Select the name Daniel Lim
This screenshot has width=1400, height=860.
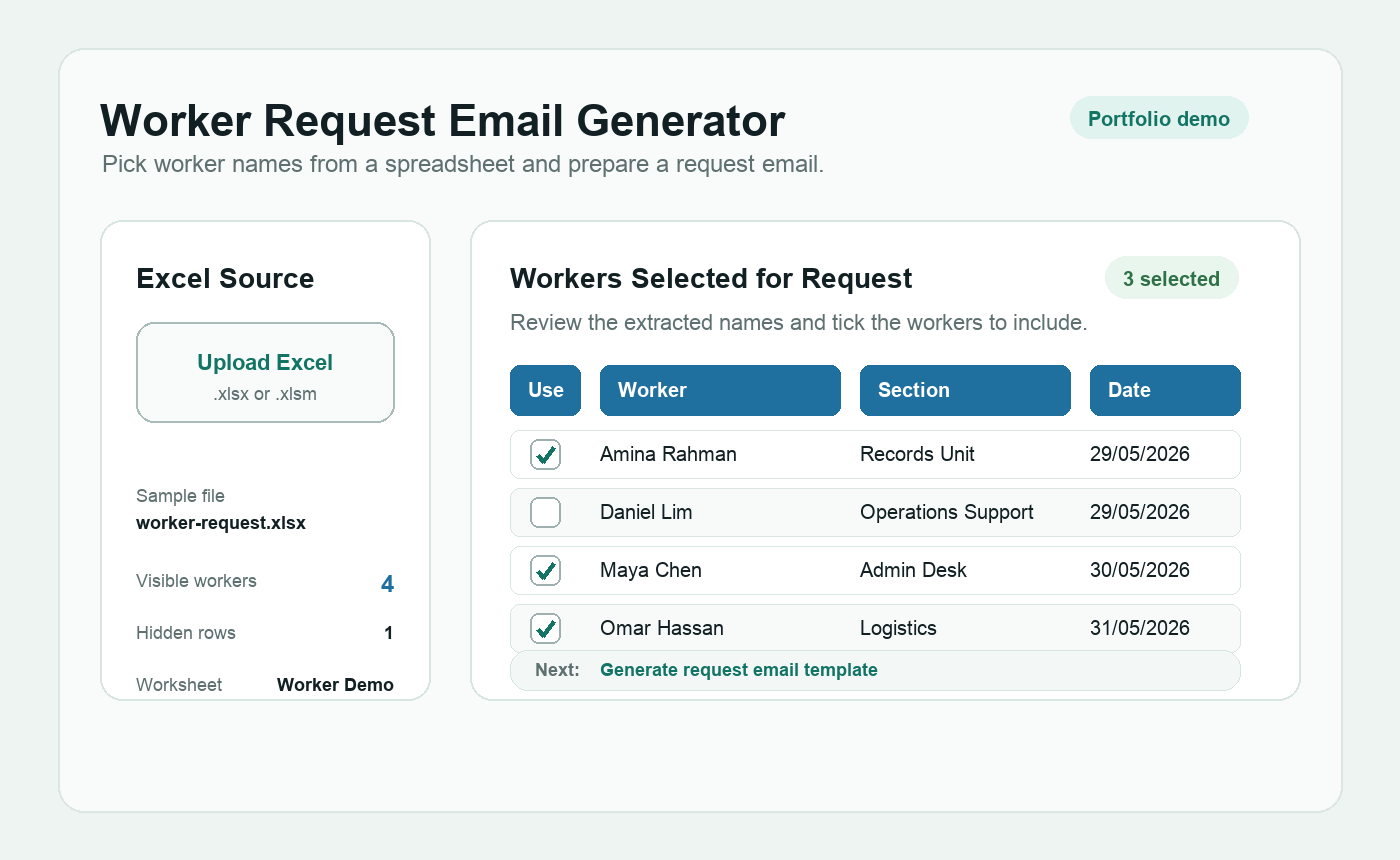[646, 512]
